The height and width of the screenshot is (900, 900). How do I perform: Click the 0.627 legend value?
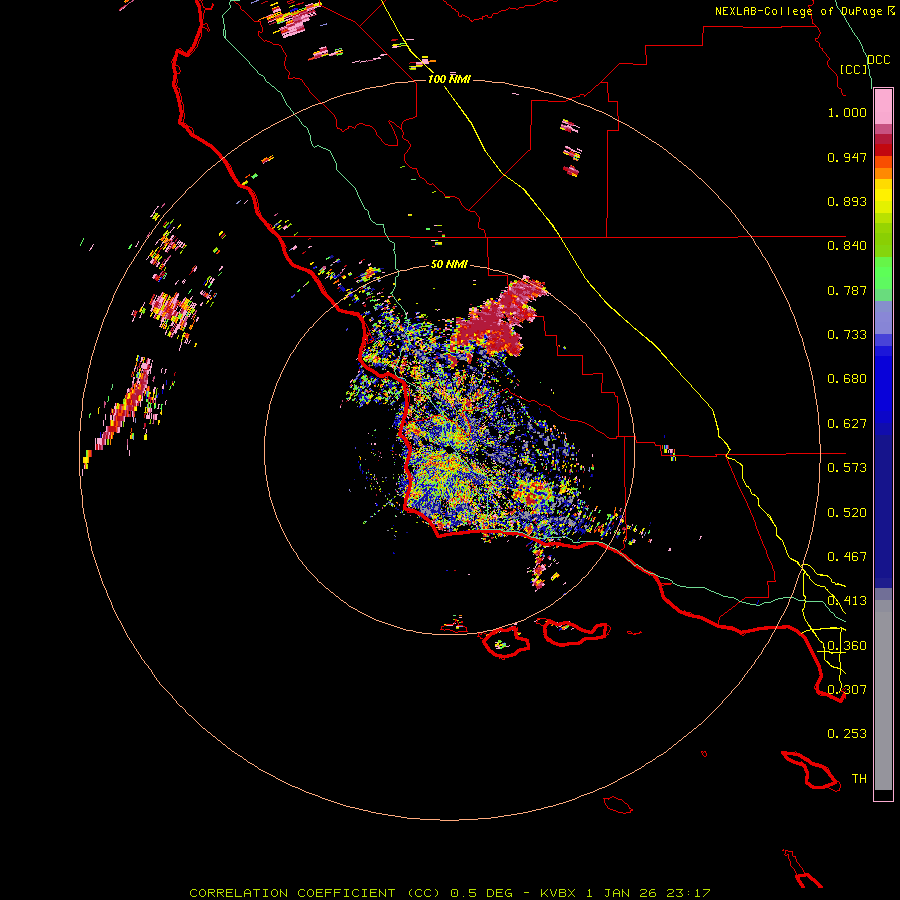847,424
